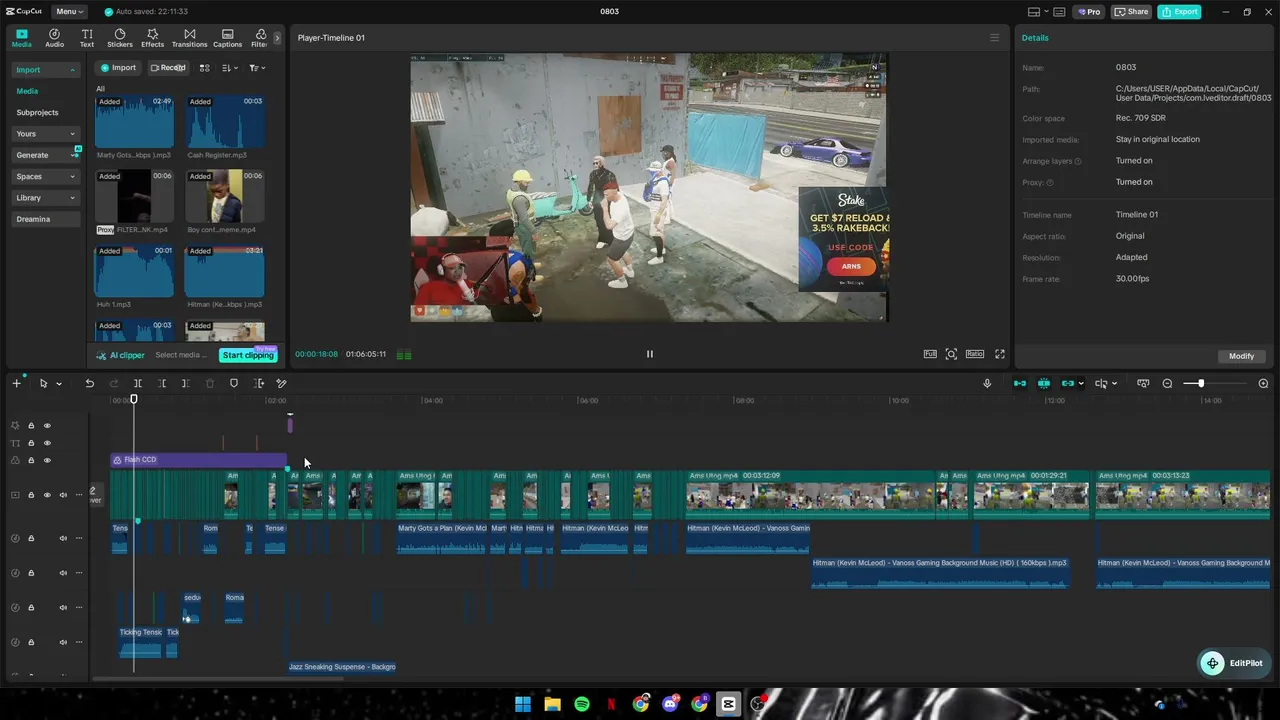Open Subprojects in the sidebar

[38, 113]
